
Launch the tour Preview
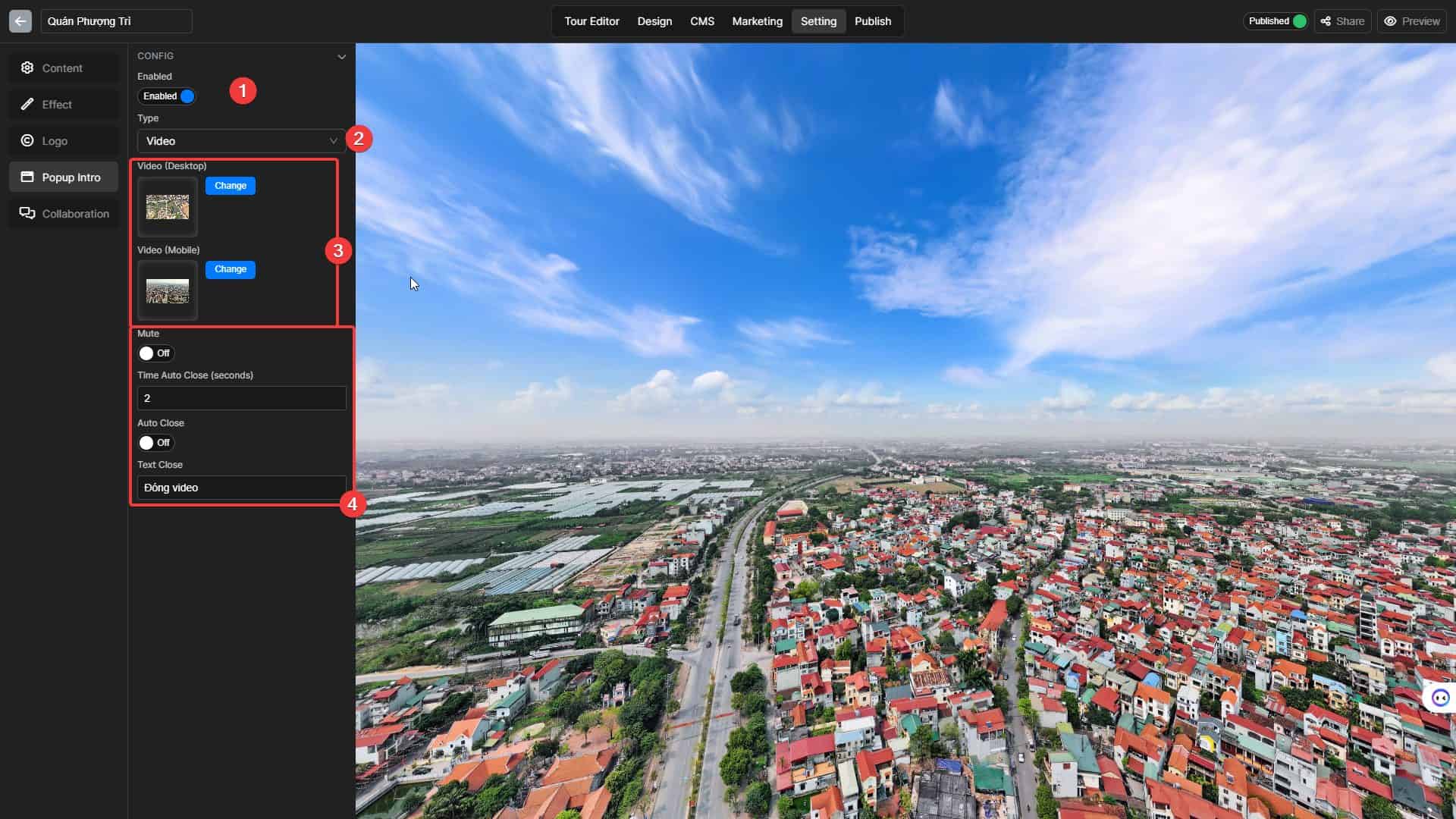pyautogui.click(x=1412, y=20)
